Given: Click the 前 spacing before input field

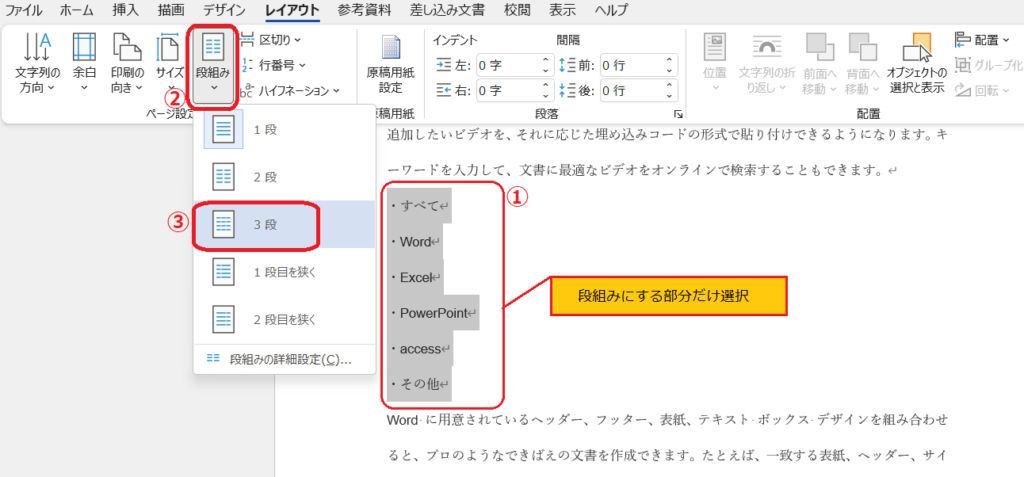Looking at the screenshot, I should pos(630,65).
